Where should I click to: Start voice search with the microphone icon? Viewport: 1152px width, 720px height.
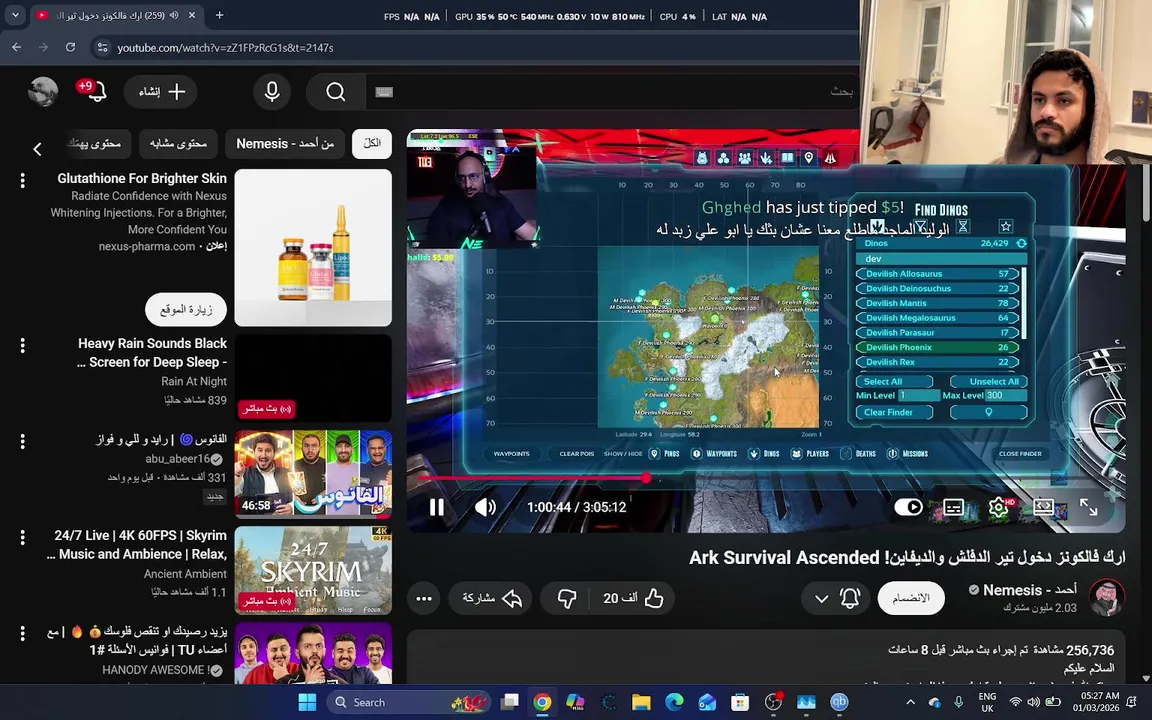click(x=272, y=92)
